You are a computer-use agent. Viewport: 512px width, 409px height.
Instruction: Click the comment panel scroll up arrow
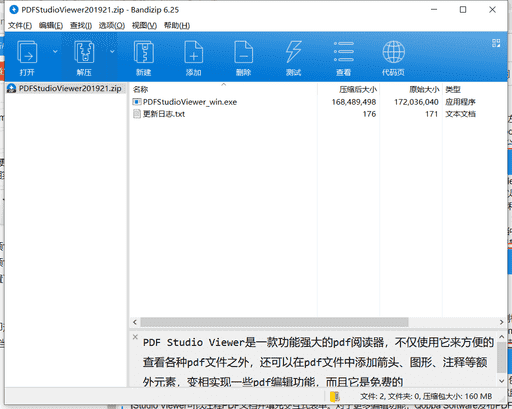click(x=501, y=337)
